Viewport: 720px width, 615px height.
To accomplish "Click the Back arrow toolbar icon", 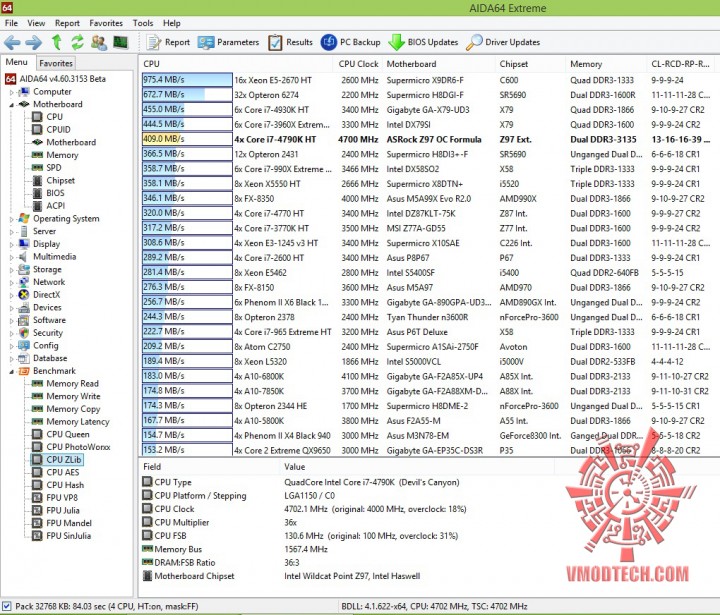I will pyautogui.click(x=12, y=43).
